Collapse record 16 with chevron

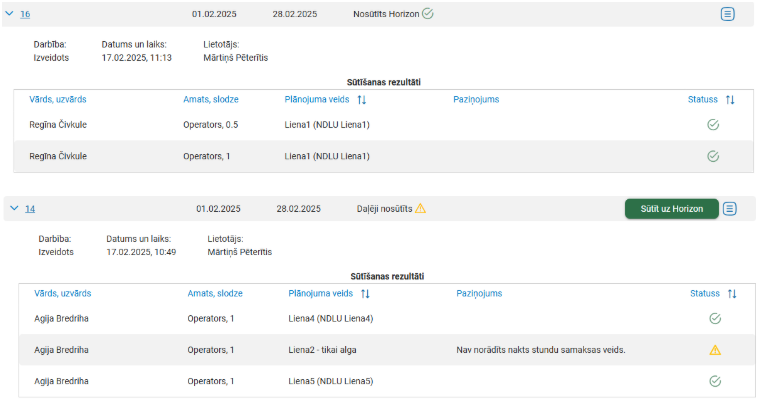pyautogui.click(x=9, y=14)
